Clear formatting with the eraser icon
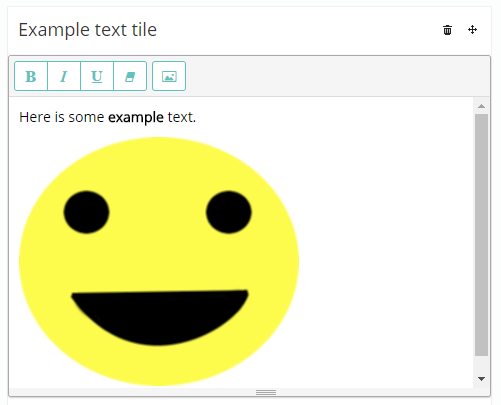The image size is (501, 405). coord(130,76)
